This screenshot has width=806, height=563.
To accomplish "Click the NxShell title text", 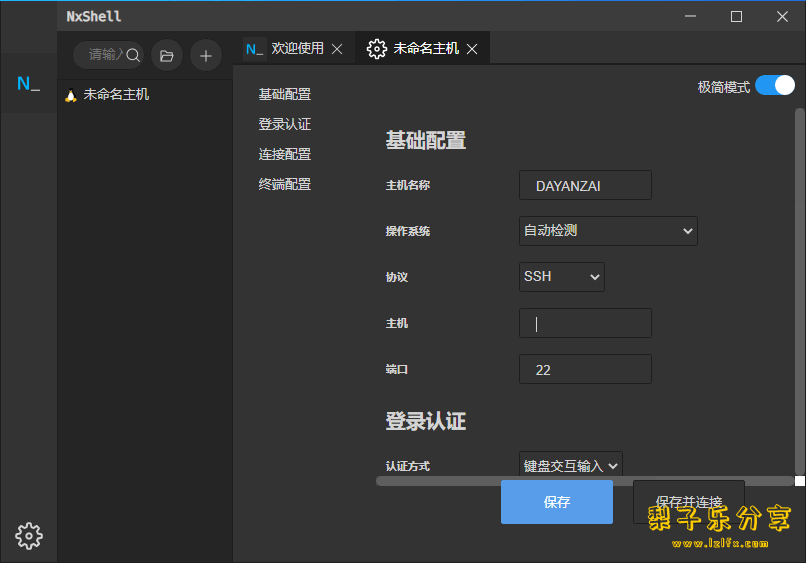I will (x=94, y=16).
